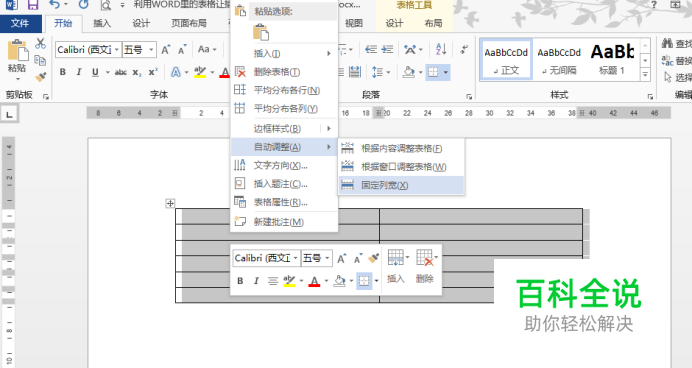Screen dimensions: 692x368
Task: Select the Format Painter brush in ribbon
Action: point(41,77)
